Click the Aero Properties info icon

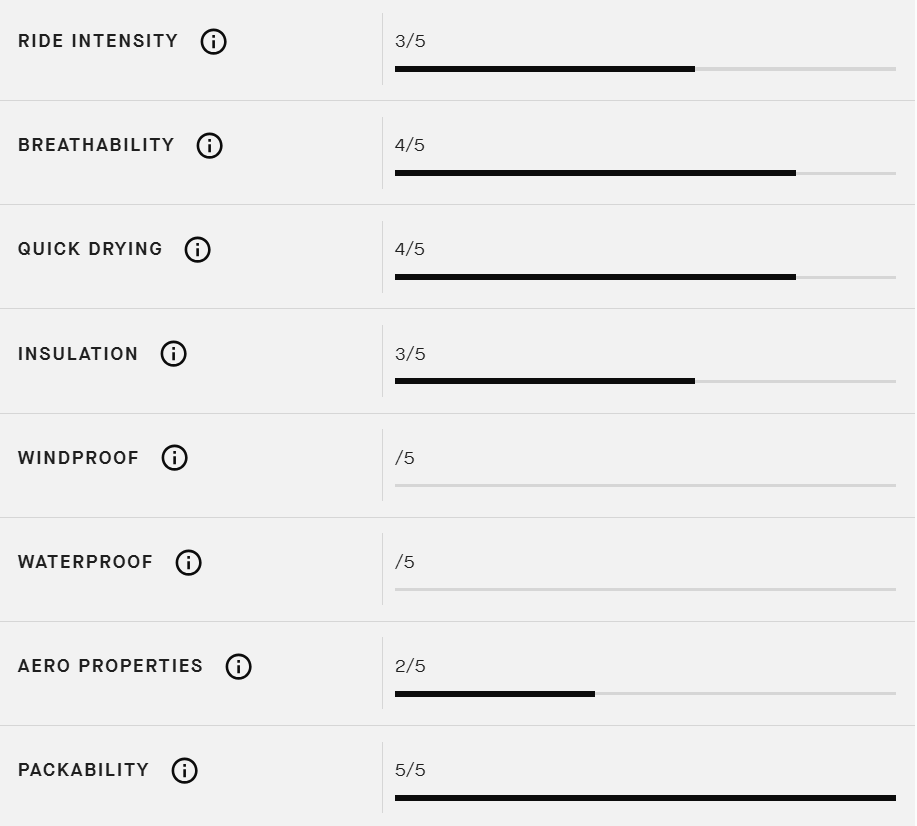coord(239,666)
